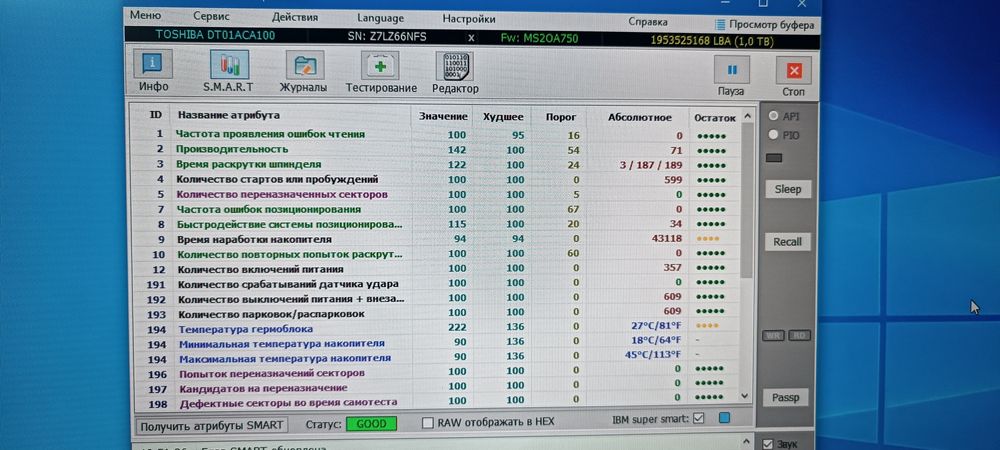Click the blue square next to IBM super smart
The image size is (1000, 450).
click(724, 419)
